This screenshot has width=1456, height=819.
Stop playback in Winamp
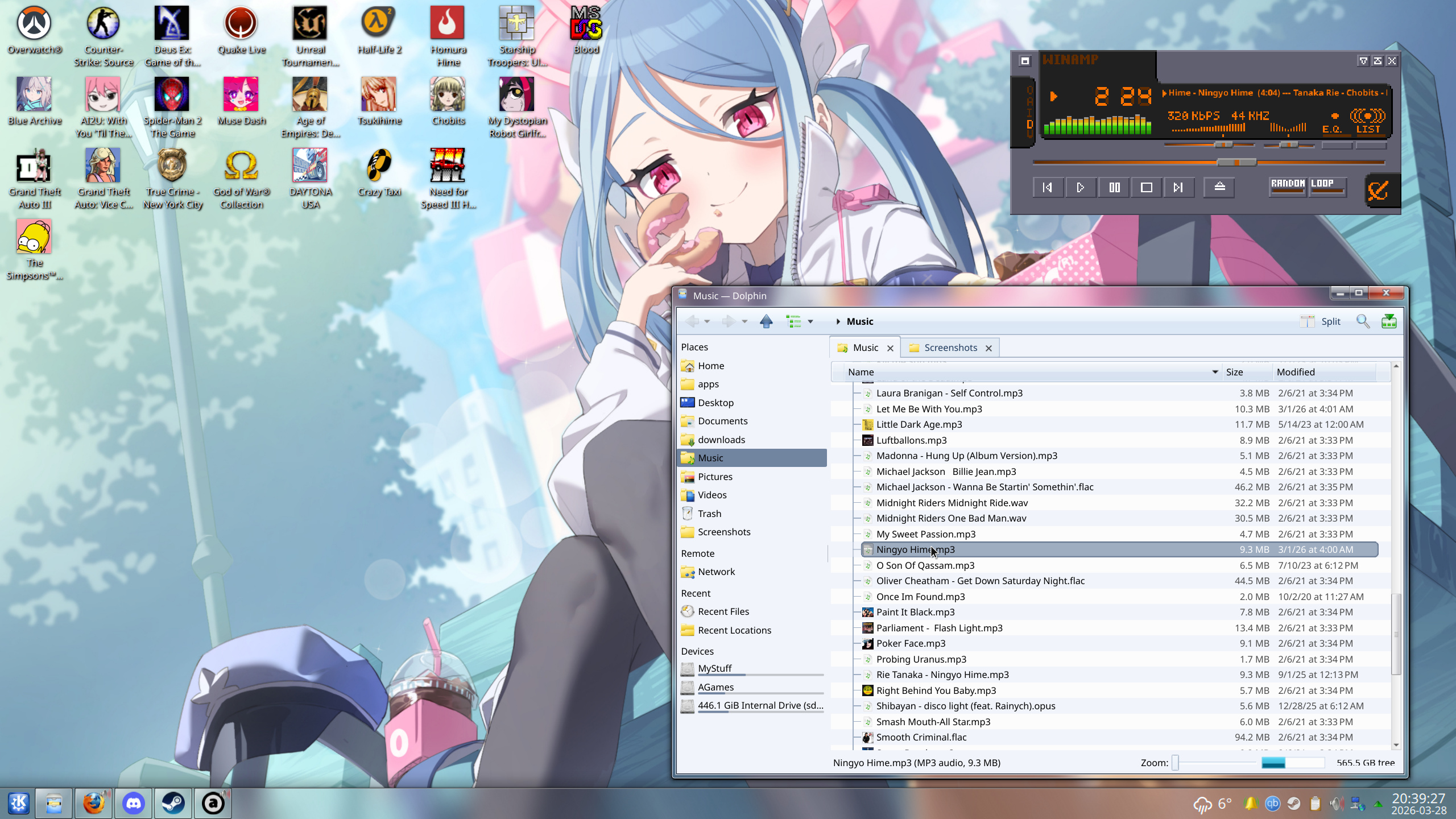pos(1146,187)
